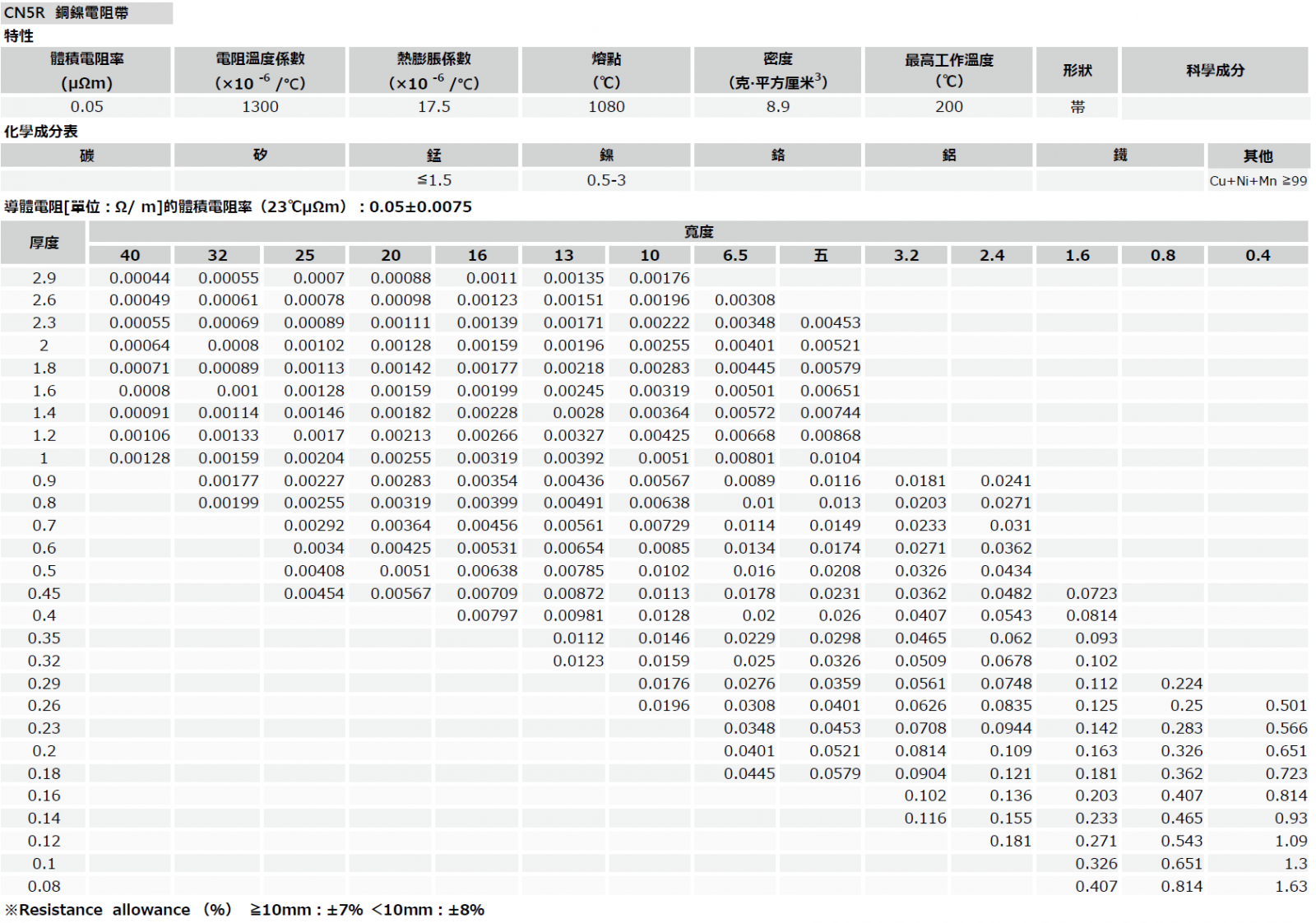The height and width of the screenshot is (923, 1316).
Task: Select the value 0.501 in row 0.26
Action: click(1286, 706)
